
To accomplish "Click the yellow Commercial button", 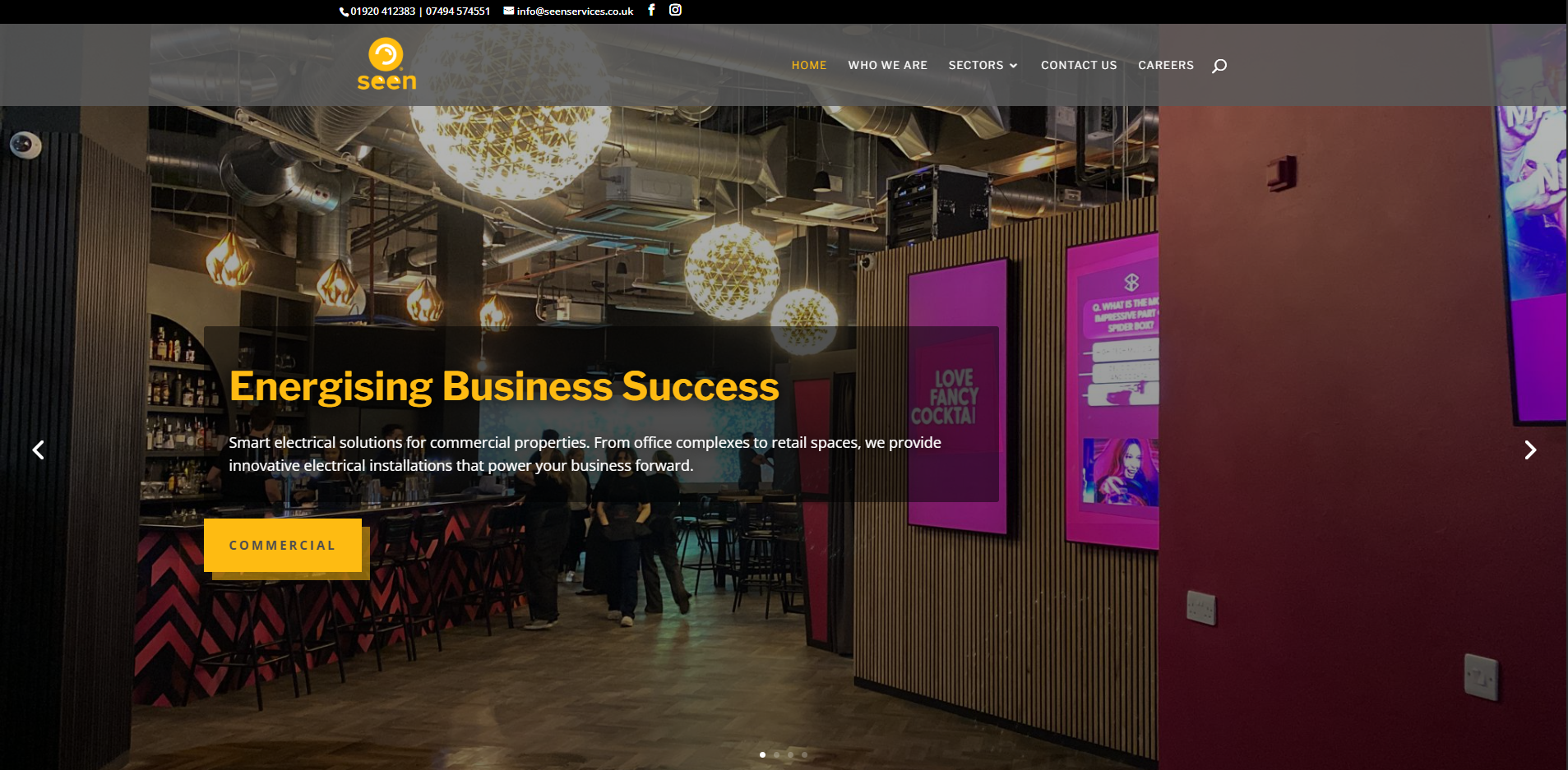I will [x=283, y=545].
